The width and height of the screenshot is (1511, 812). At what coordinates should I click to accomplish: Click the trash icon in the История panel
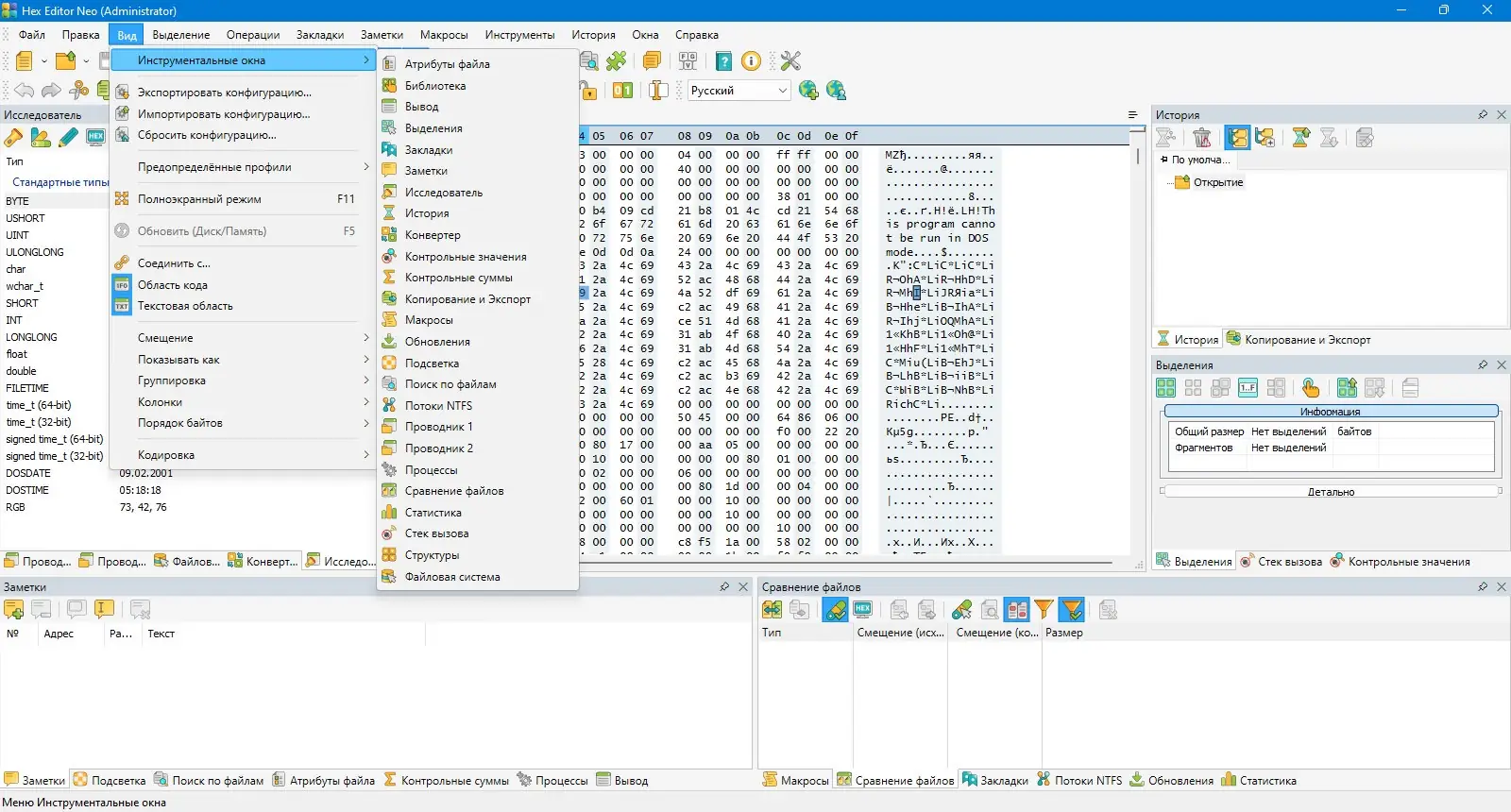[1201, 138]
